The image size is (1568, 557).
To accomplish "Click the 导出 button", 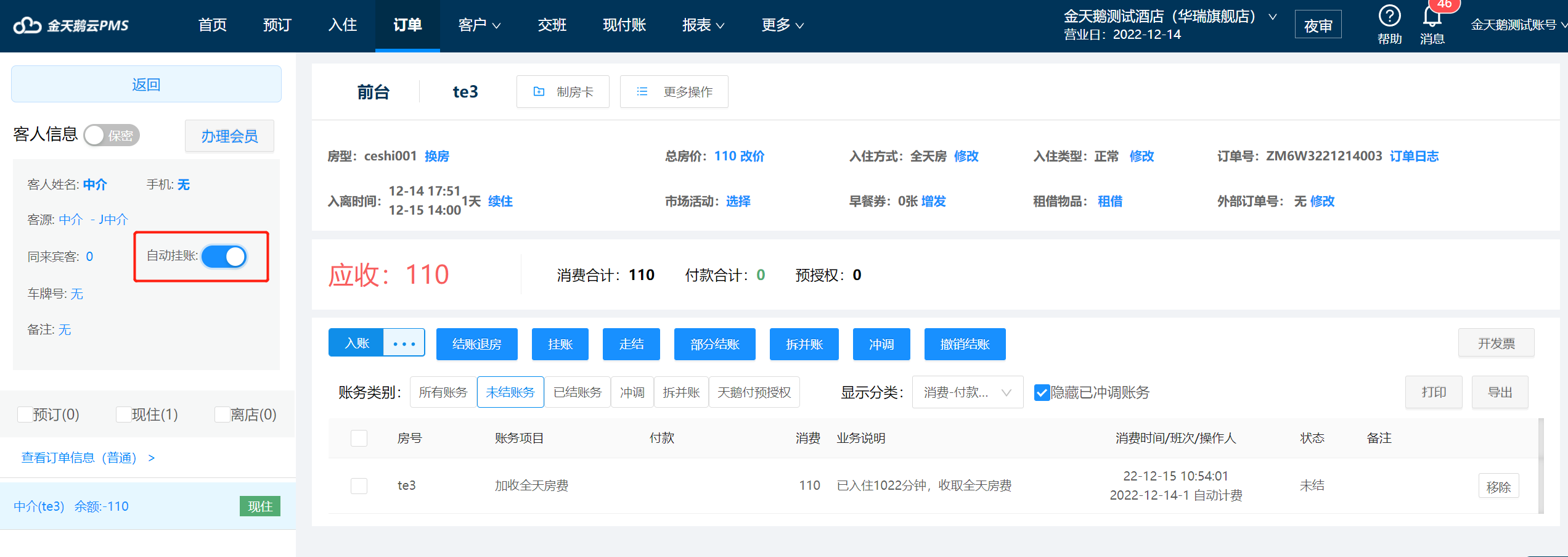I will 1500,392.
